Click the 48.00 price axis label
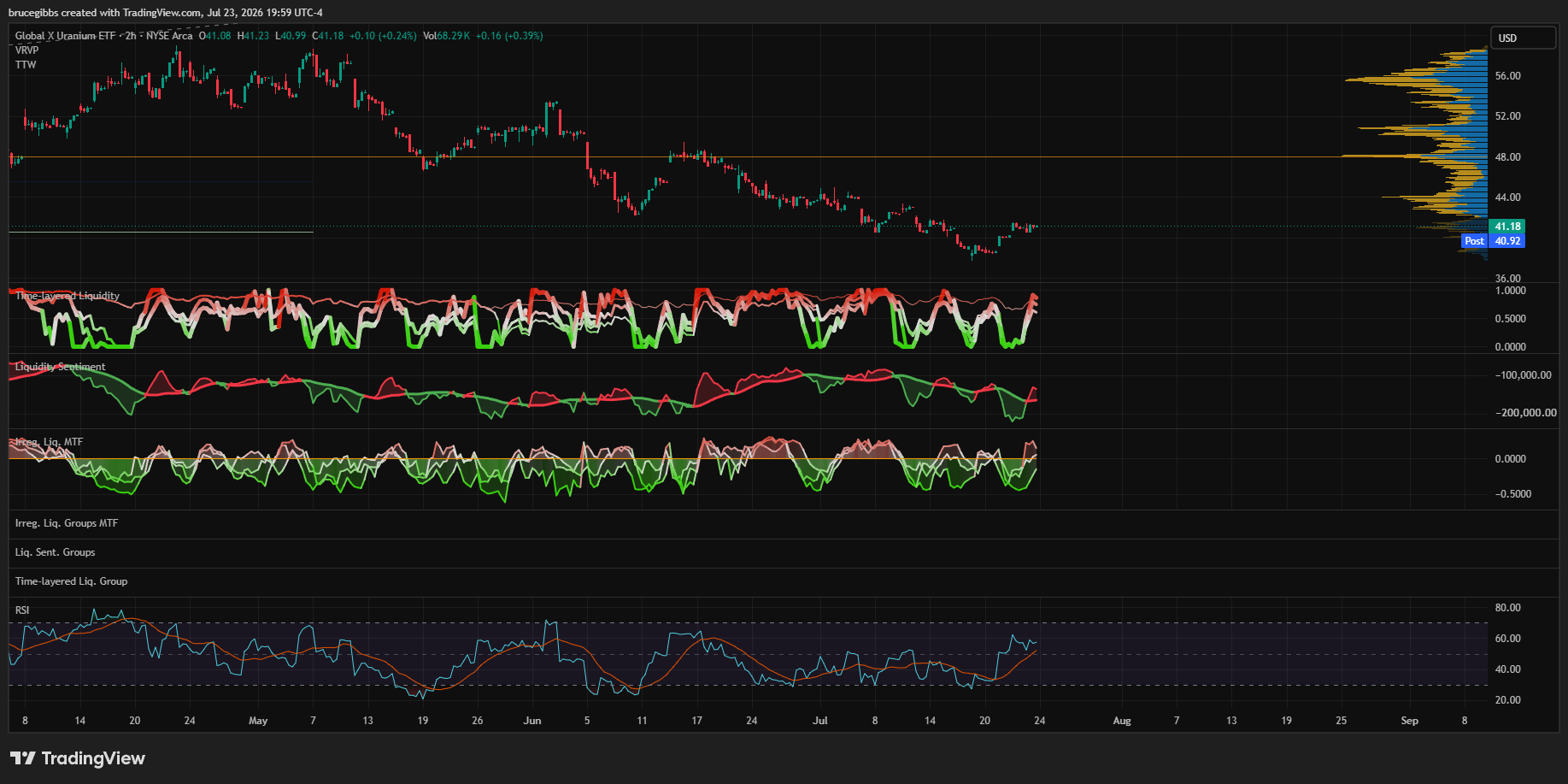The width and height of the screenshot is (1568, 784). [1507, 157]
